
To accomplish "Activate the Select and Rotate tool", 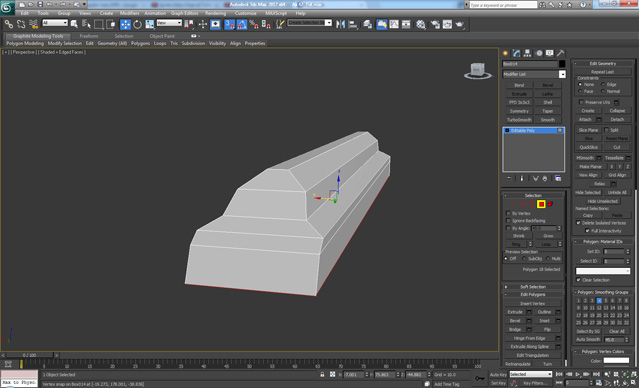I will point(137,24).
